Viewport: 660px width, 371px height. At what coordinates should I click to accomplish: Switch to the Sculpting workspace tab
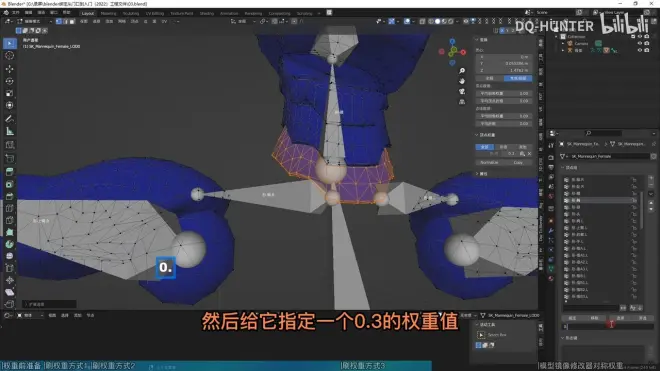point(130,13)
